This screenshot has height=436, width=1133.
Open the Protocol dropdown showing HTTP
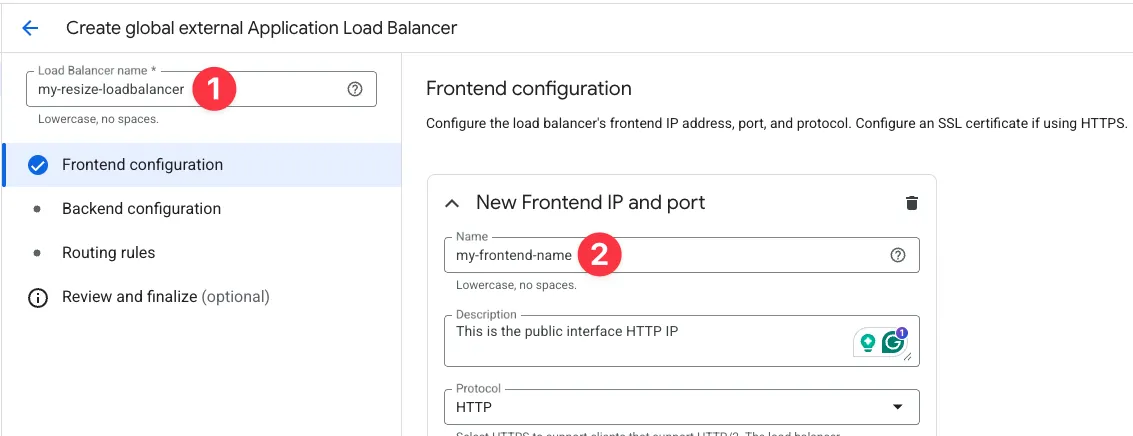pyautogui.click(x=680, y=407)
